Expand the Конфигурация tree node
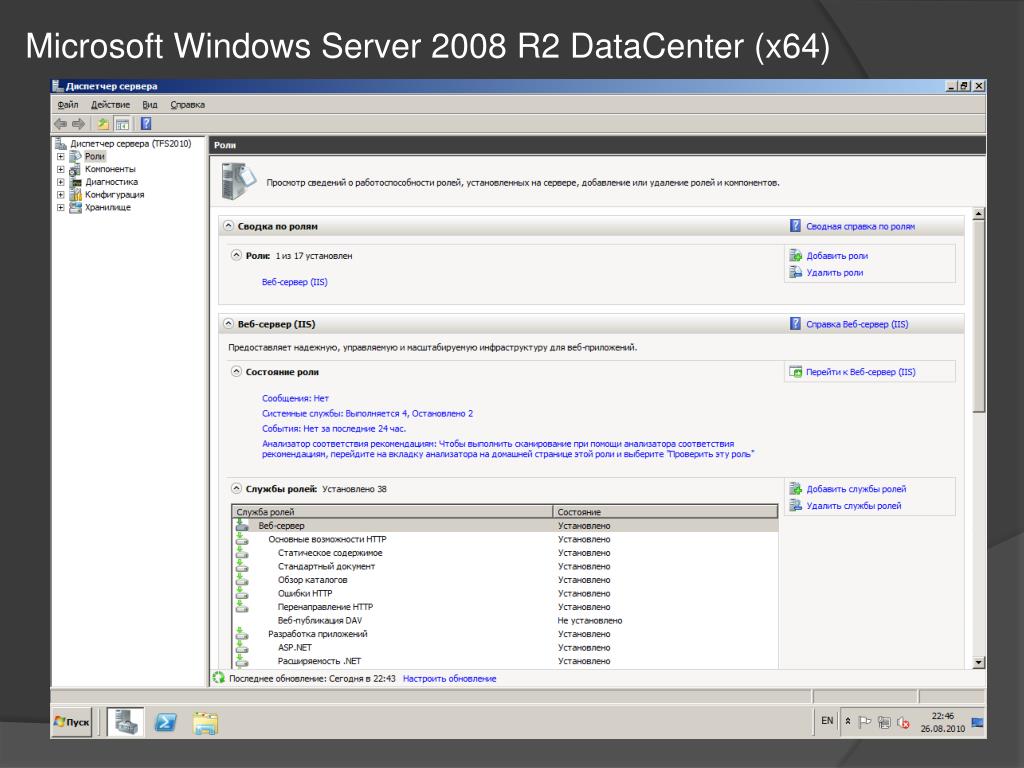Screen dimensions: 1024x768 [x=60, y=195]
